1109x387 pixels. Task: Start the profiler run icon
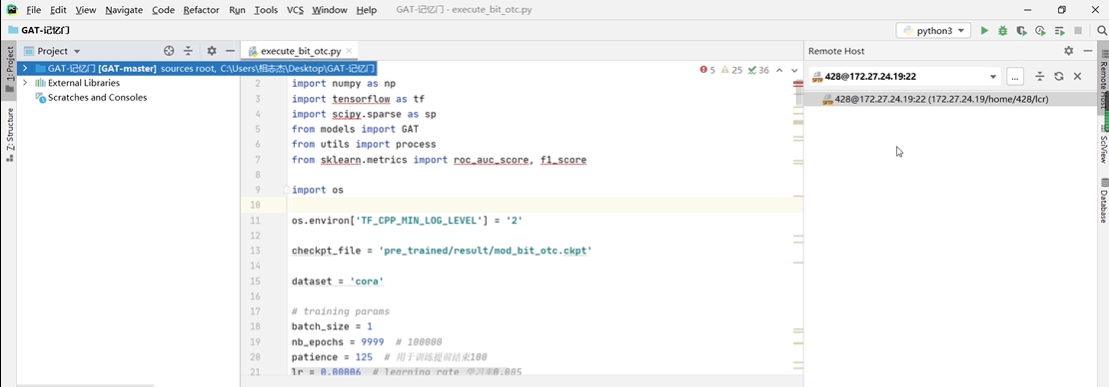1040,30
